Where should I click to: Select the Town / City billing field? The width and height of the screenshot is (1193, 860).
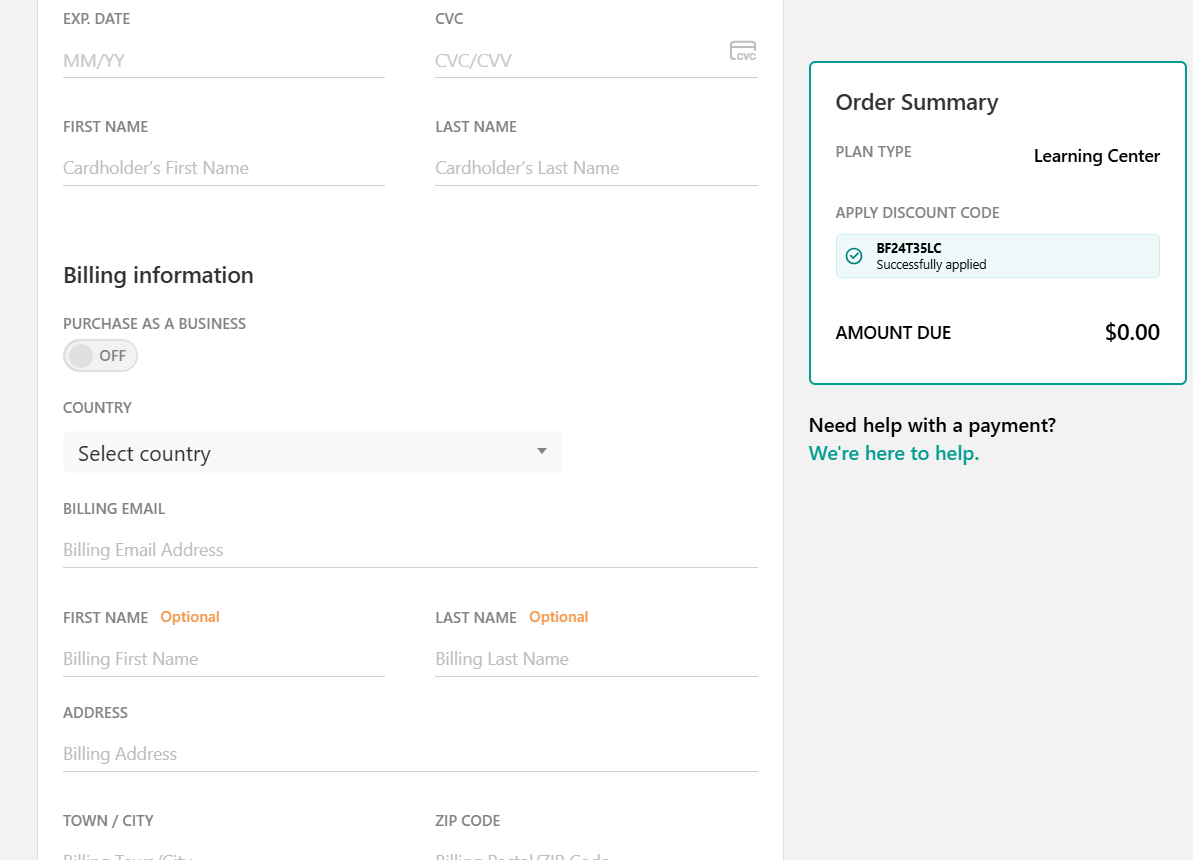click(x=223, y=852)
